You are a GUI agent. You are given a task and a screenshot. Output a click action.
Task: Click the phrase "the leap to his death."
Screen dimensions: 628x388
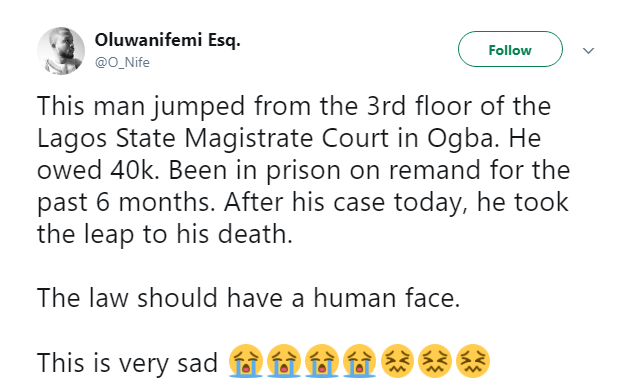(x=165, y=234)
